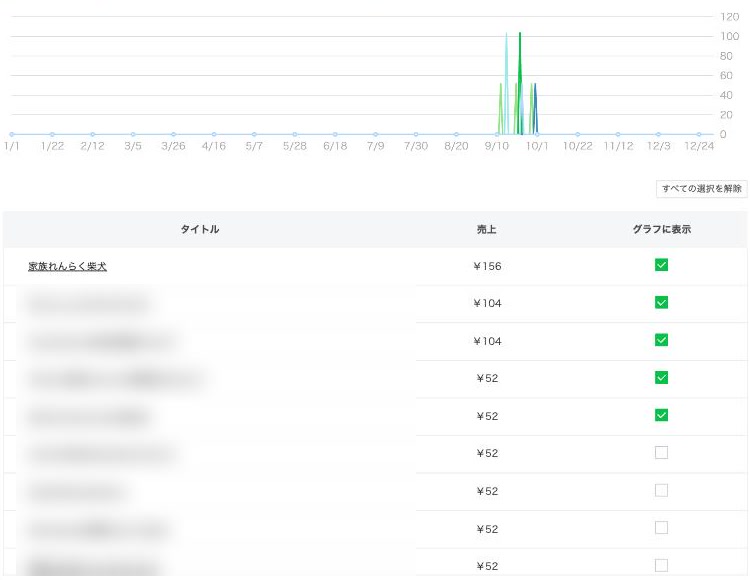
Task: Enable graph display for the eighth table row
Action: tap(661, 527)
